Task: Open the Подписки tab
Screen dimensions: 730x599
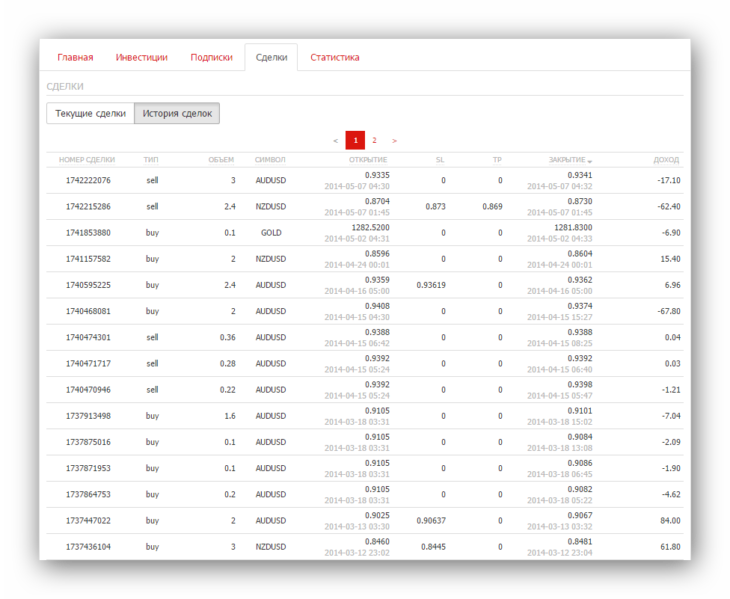Action: tap(211, 57)
